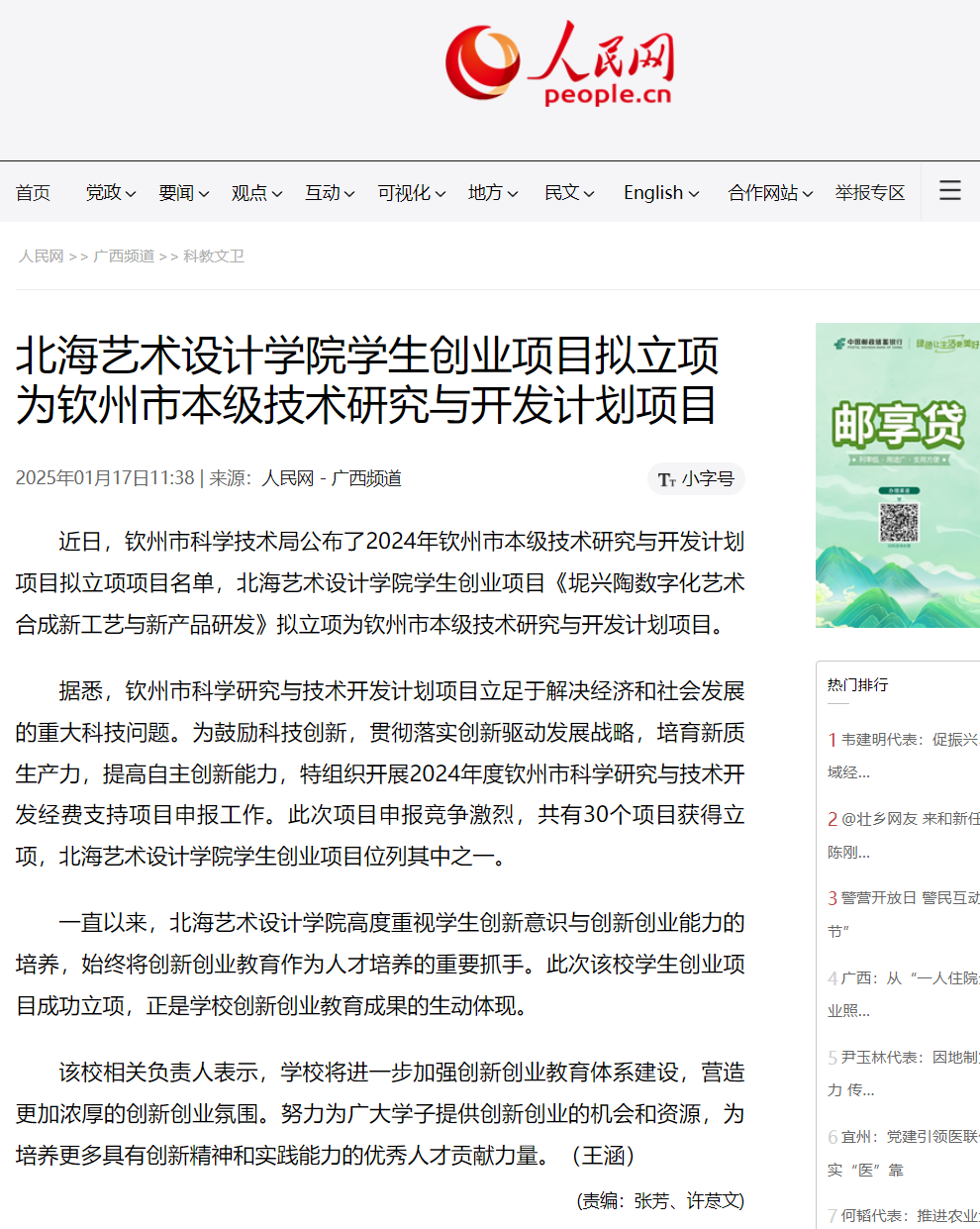Expand the 合作网站 menu
This screenshot has height=1229, width=980.
tap(769, 193)
